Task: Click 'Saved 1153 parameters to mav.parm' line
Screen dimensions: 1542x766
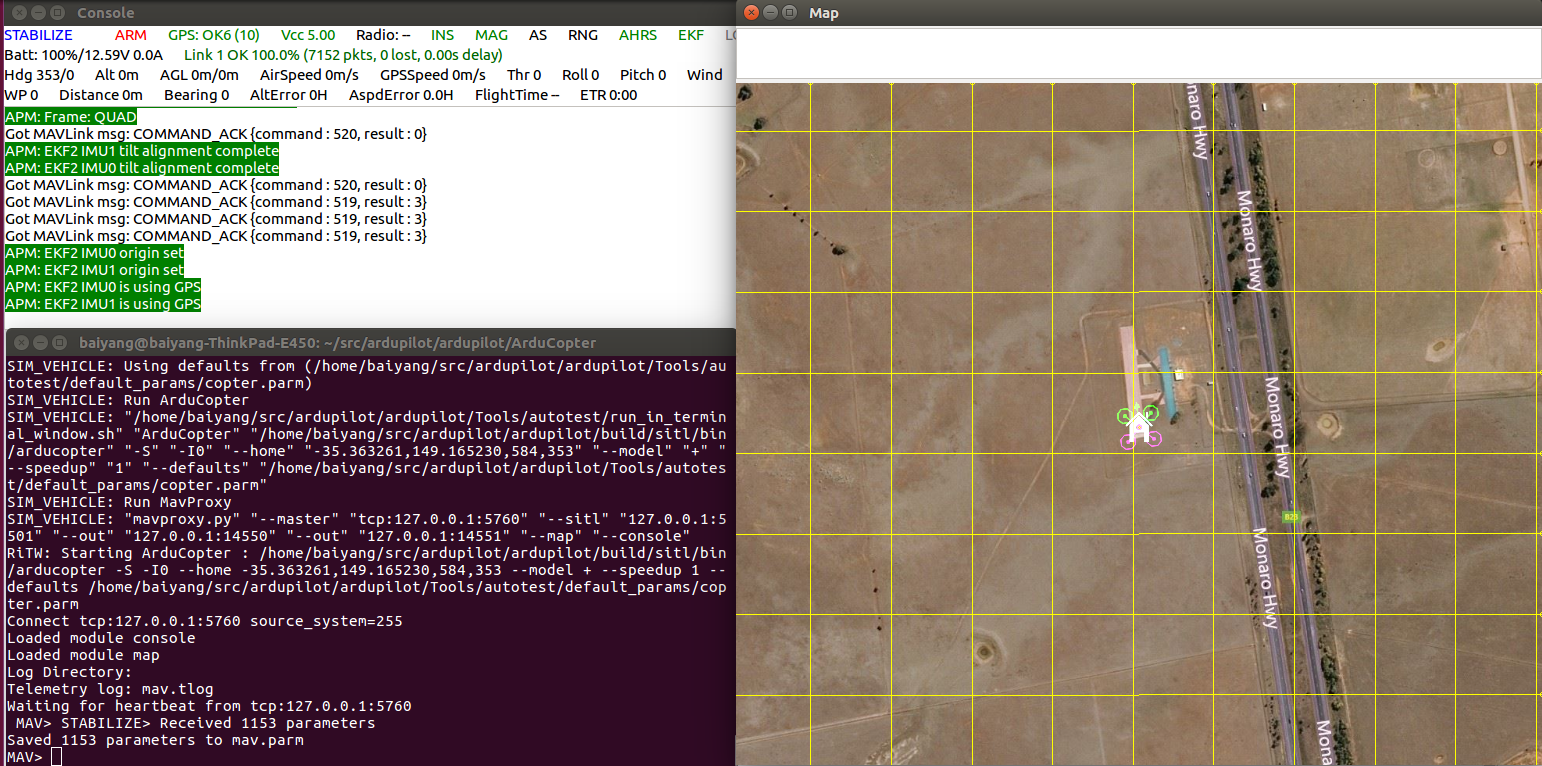Action: (155, 740)
